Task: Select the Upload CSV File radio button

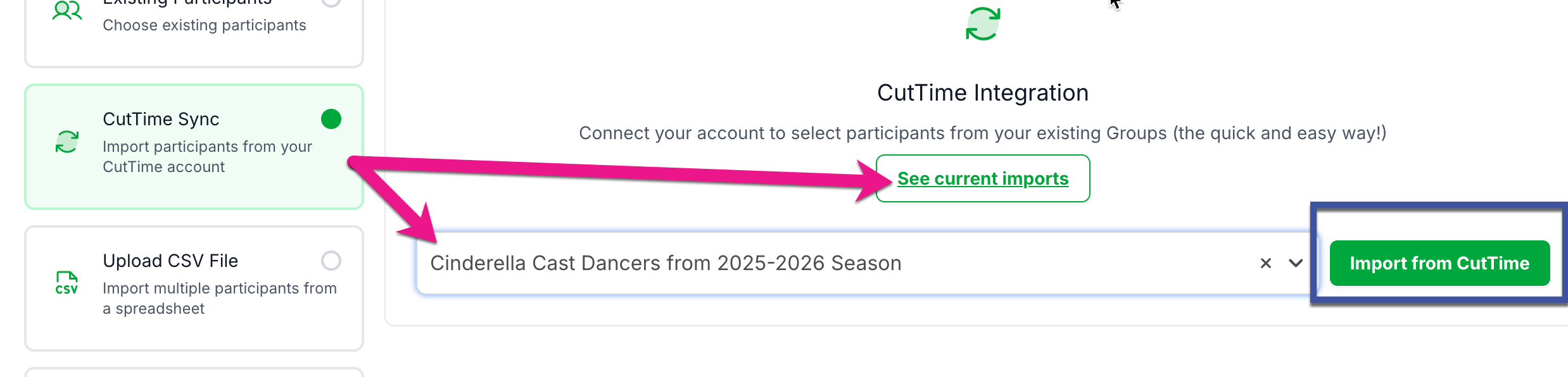Action: click(331, 261)
